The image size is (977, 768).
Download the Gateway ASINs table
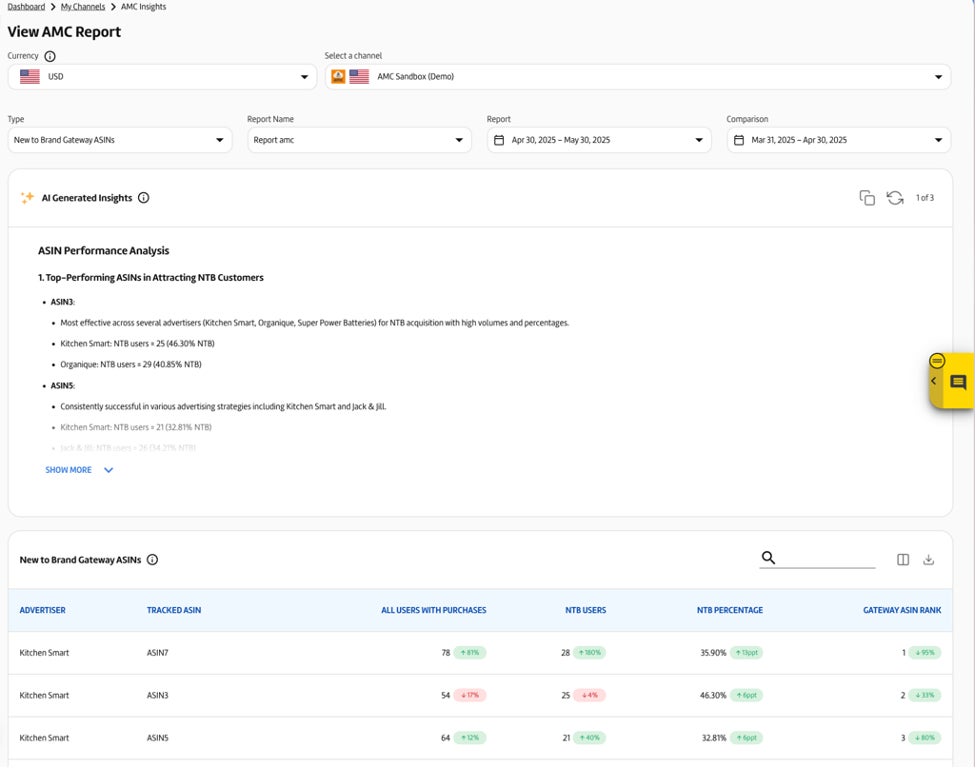928,560
